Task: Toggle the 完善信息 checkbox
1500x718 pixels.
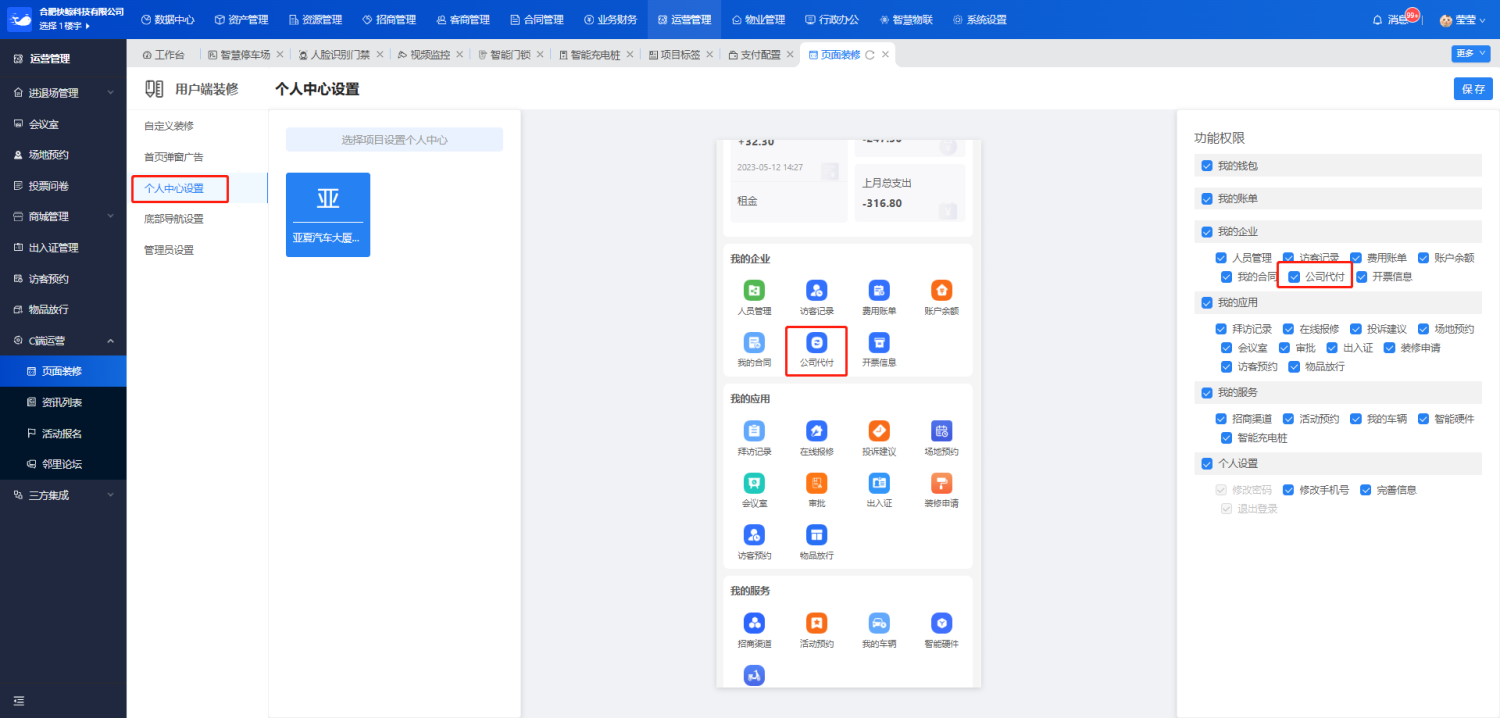Action: click(1365, 490)
